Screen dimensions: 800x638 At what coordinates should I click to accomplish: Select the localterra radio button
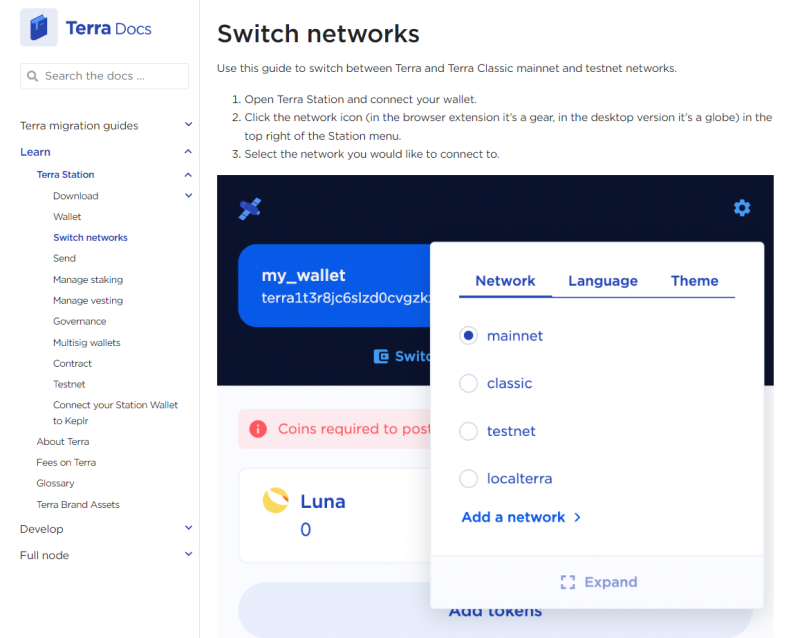pos(468,479)
